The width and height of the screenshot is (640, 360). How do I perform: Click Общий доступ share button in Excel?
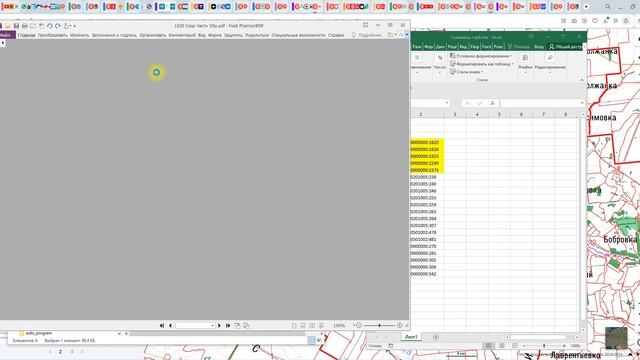pos(565,47)
